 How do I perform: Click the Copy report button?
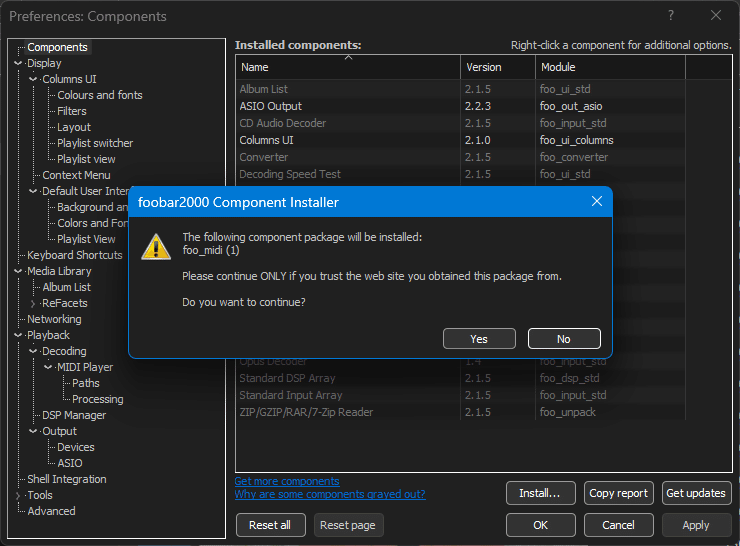tap(619, 493)
